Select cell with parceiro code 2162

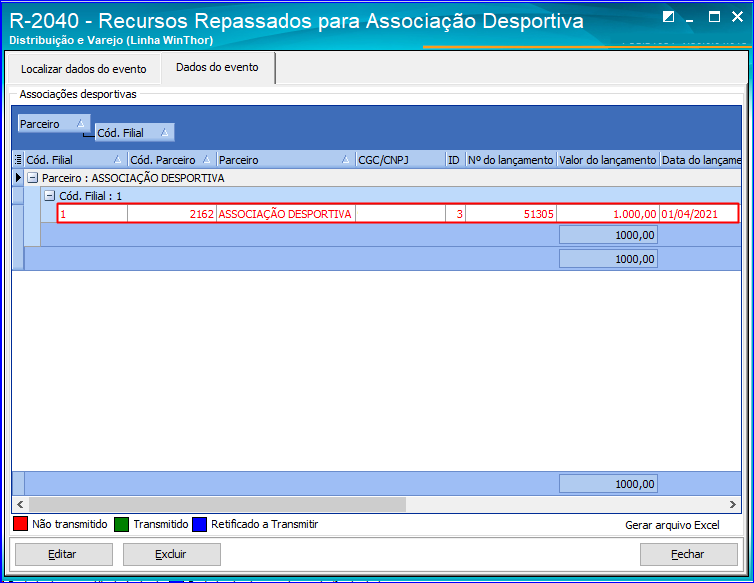[x=172, y=214]
